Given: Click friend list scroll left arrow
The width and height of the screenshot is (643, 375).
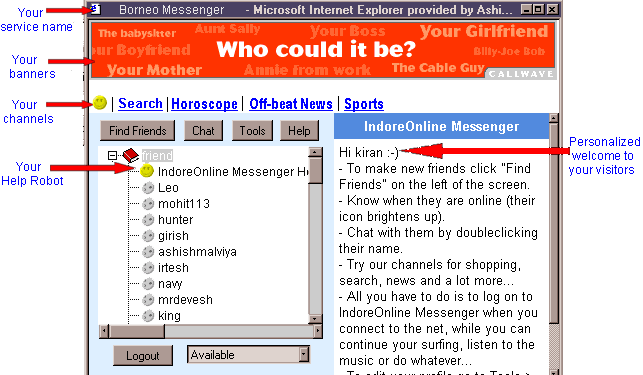Looking at the screenshot, I should coord(104,331).
